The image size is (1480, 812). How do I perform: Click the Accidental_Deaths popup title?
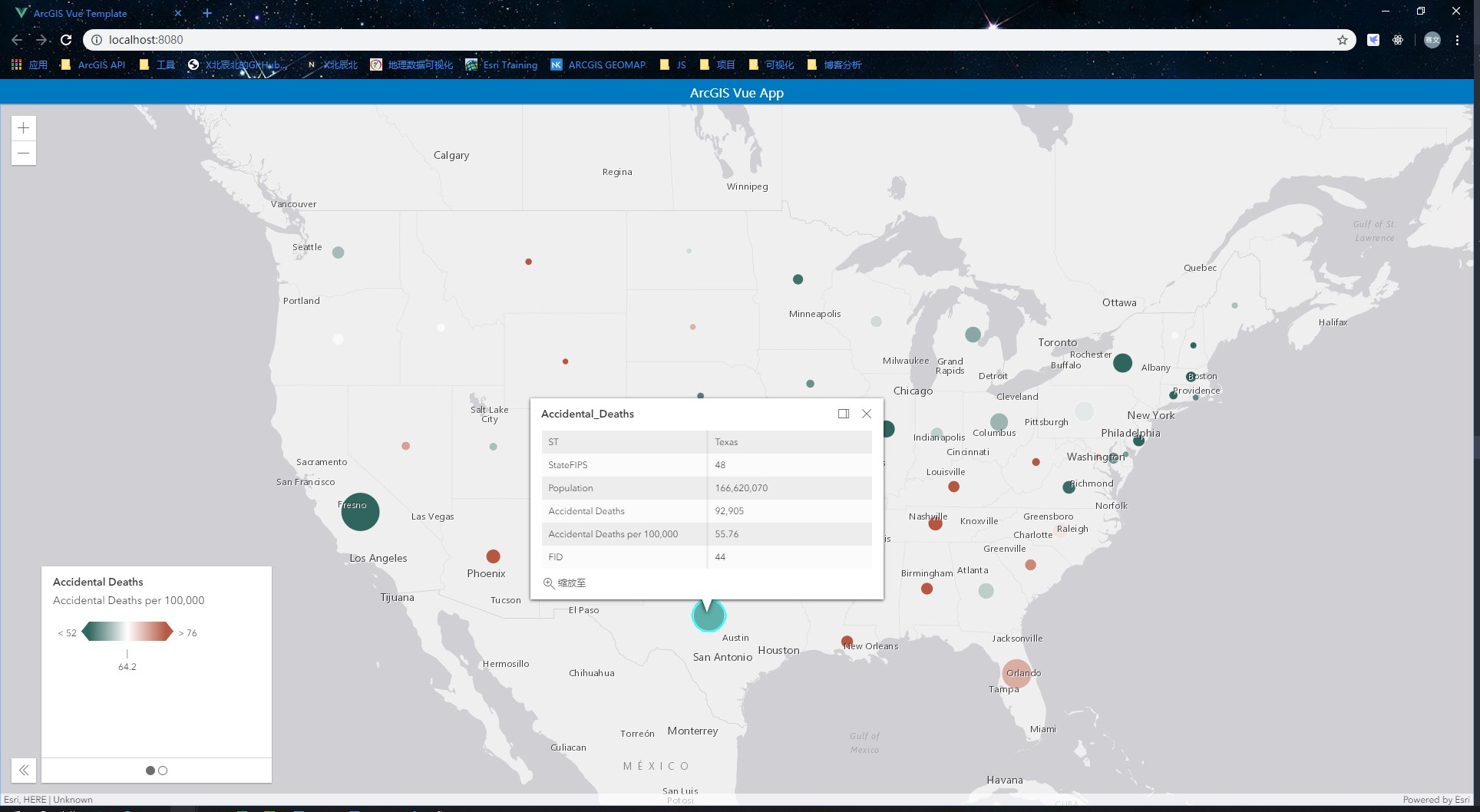[x=587, y=414]
